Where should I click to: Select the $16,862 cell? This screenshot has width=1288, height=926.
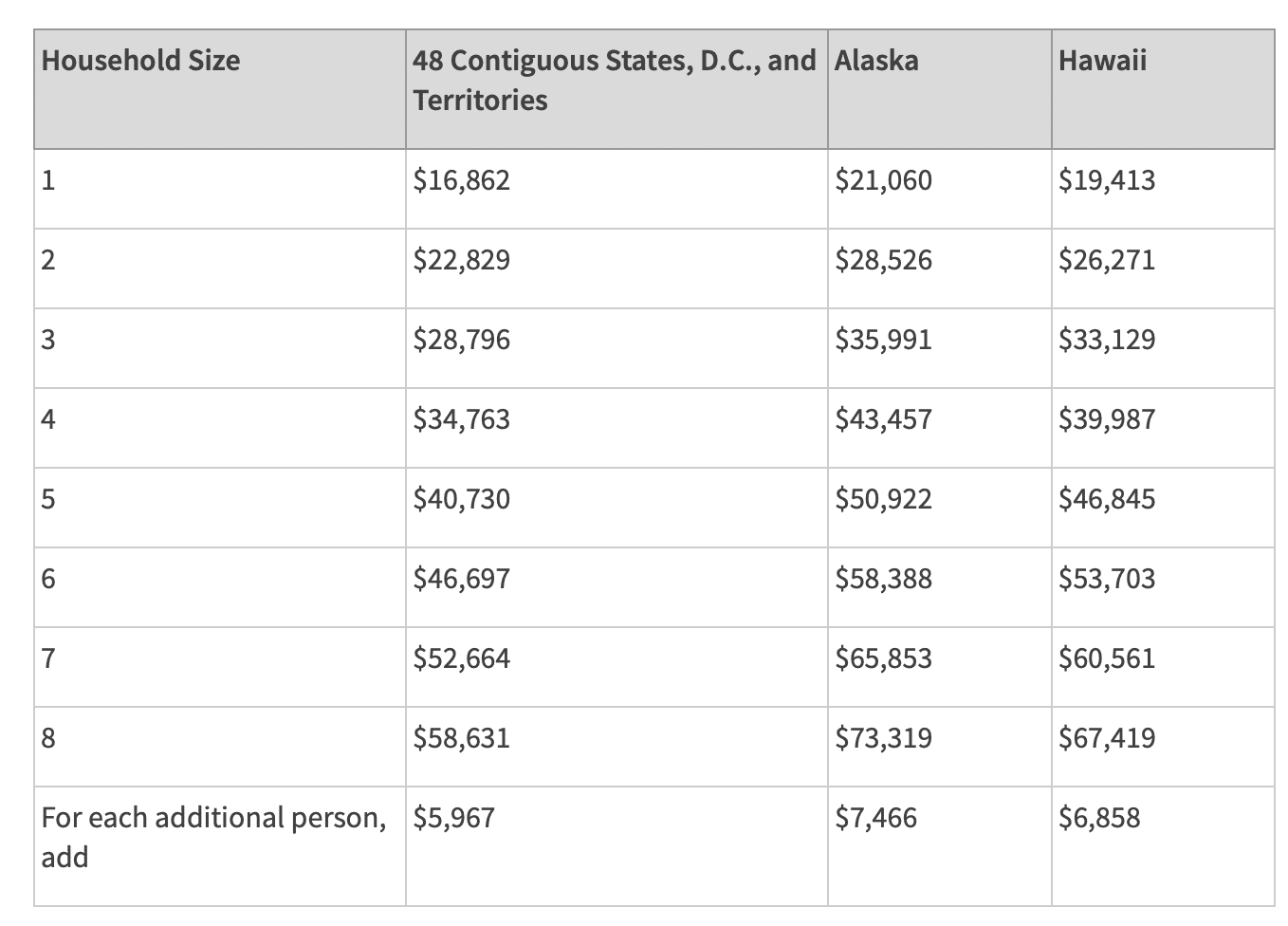pyautogui.click(x=462, y=180)
